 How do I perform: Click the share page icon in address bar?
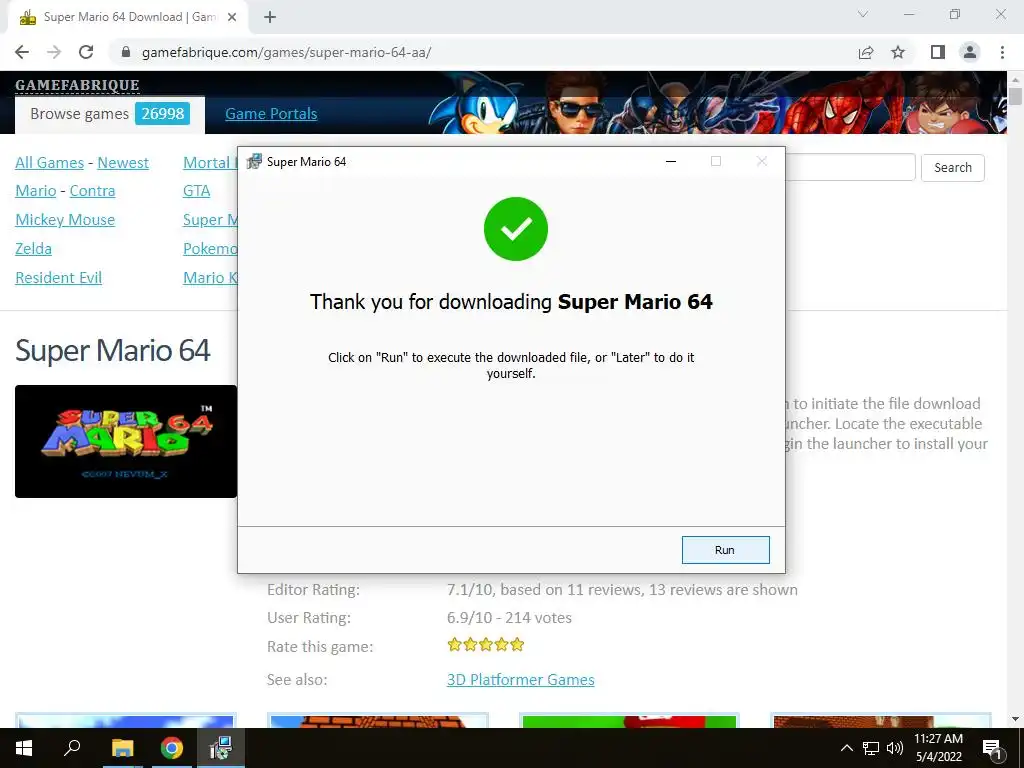pos(866,52)
